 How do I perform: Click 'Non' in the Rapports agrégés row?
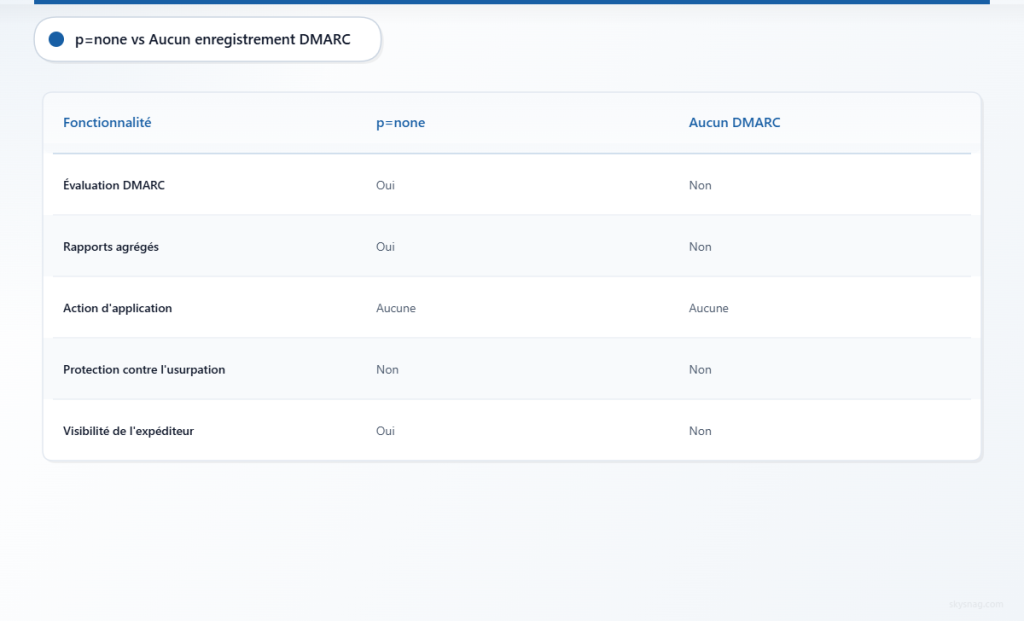pos(700,246)
